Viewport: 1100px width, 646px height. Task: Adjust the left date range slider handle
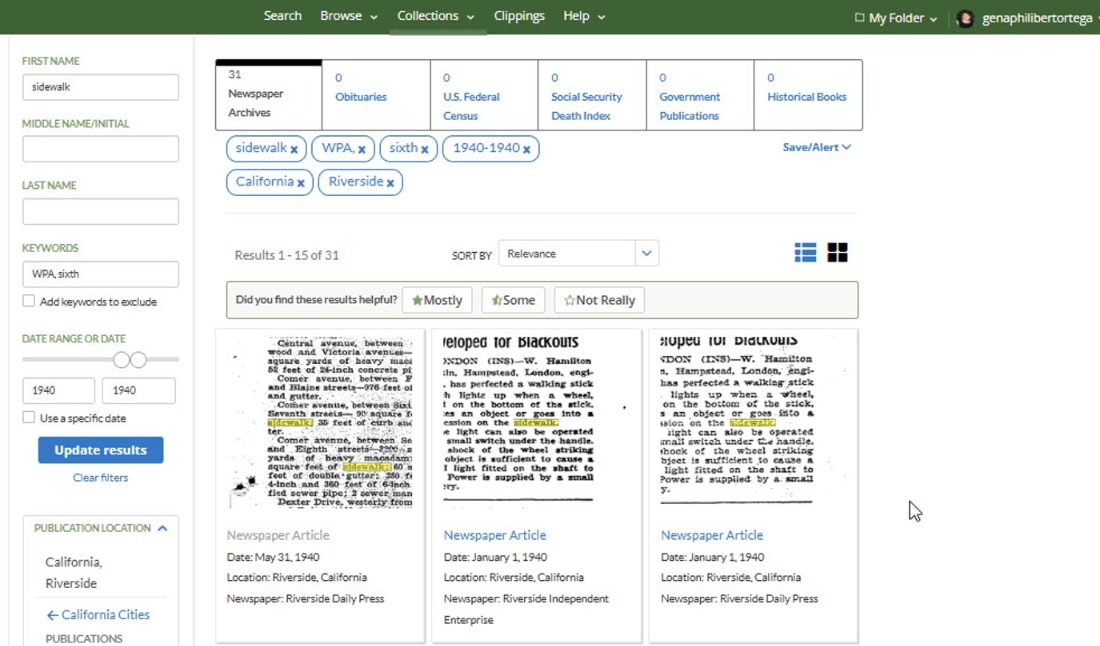click(121, 360)
